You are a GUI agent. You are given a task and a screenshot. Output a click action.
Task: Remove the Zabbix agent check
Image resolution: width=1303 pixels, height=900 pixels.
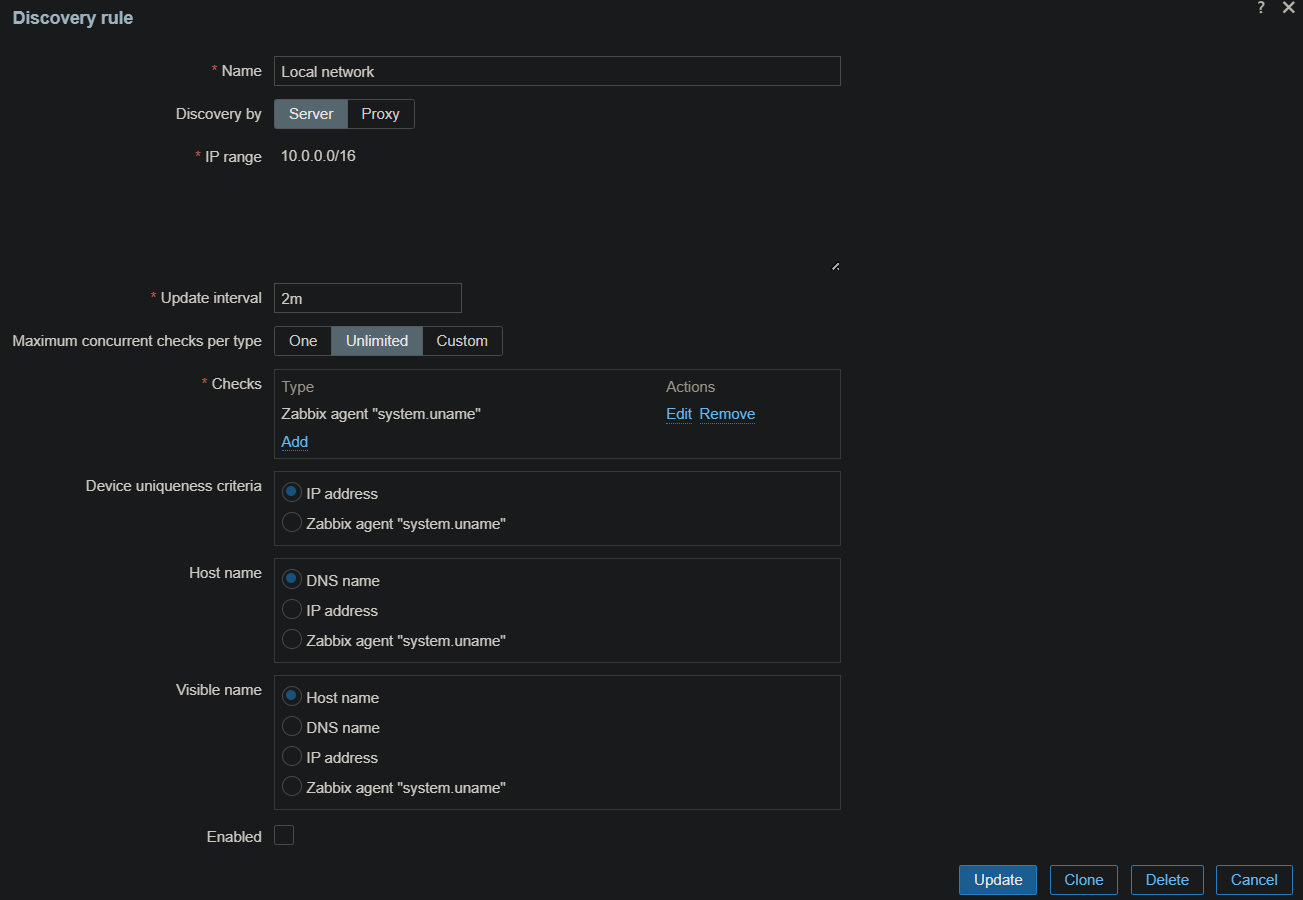[x=727, y=414]
